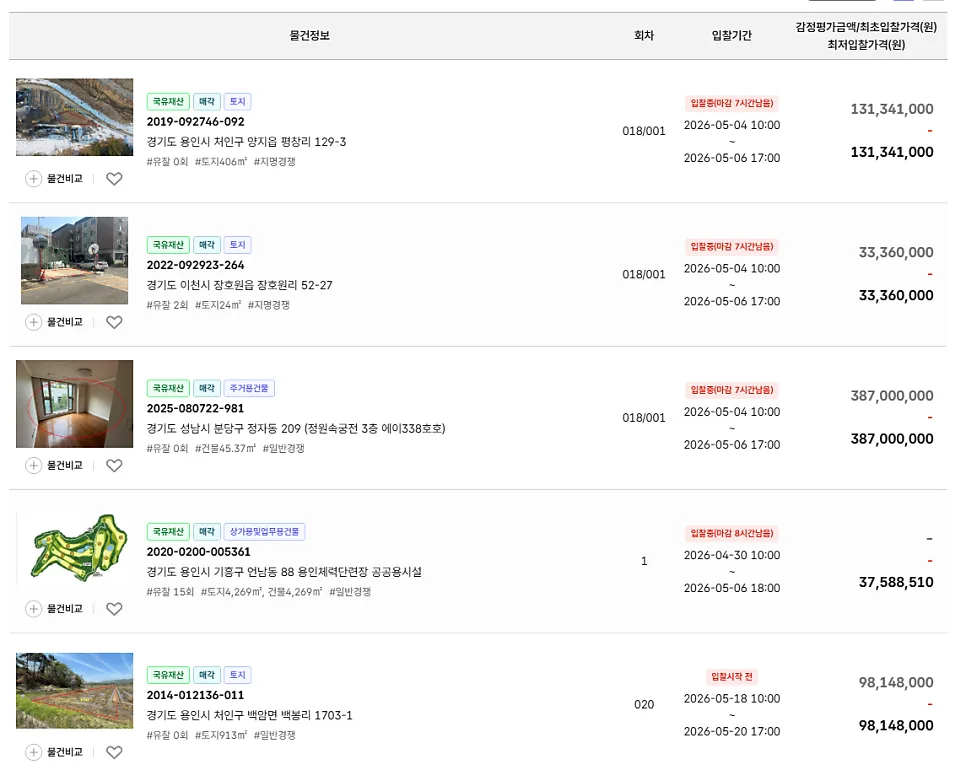This screenshot has height=770, width=966.
Task: Add 2019-092746-092 listing to compare with plus icon
Action: click(x=33, y=179)
